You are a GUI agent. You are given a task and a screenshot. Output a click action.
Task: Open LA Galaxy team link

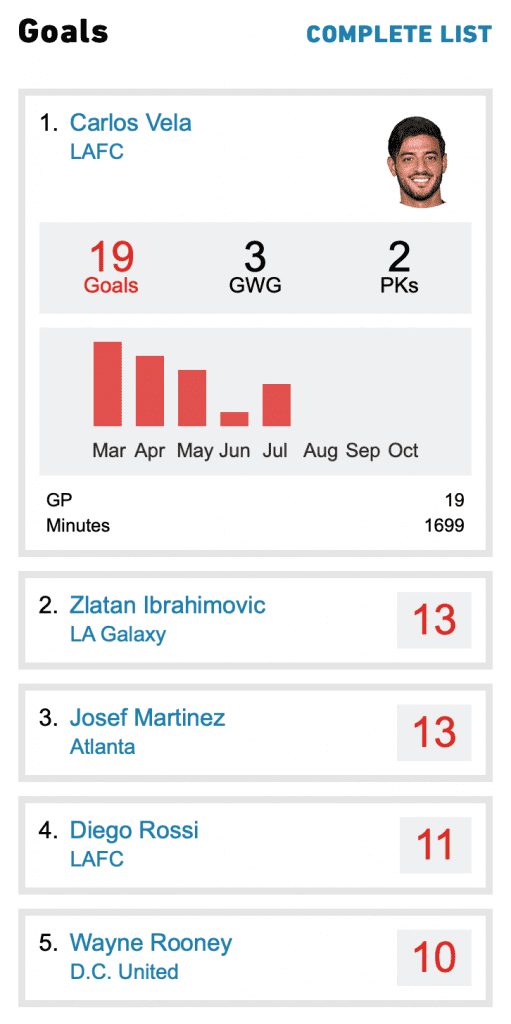(118, 634)
